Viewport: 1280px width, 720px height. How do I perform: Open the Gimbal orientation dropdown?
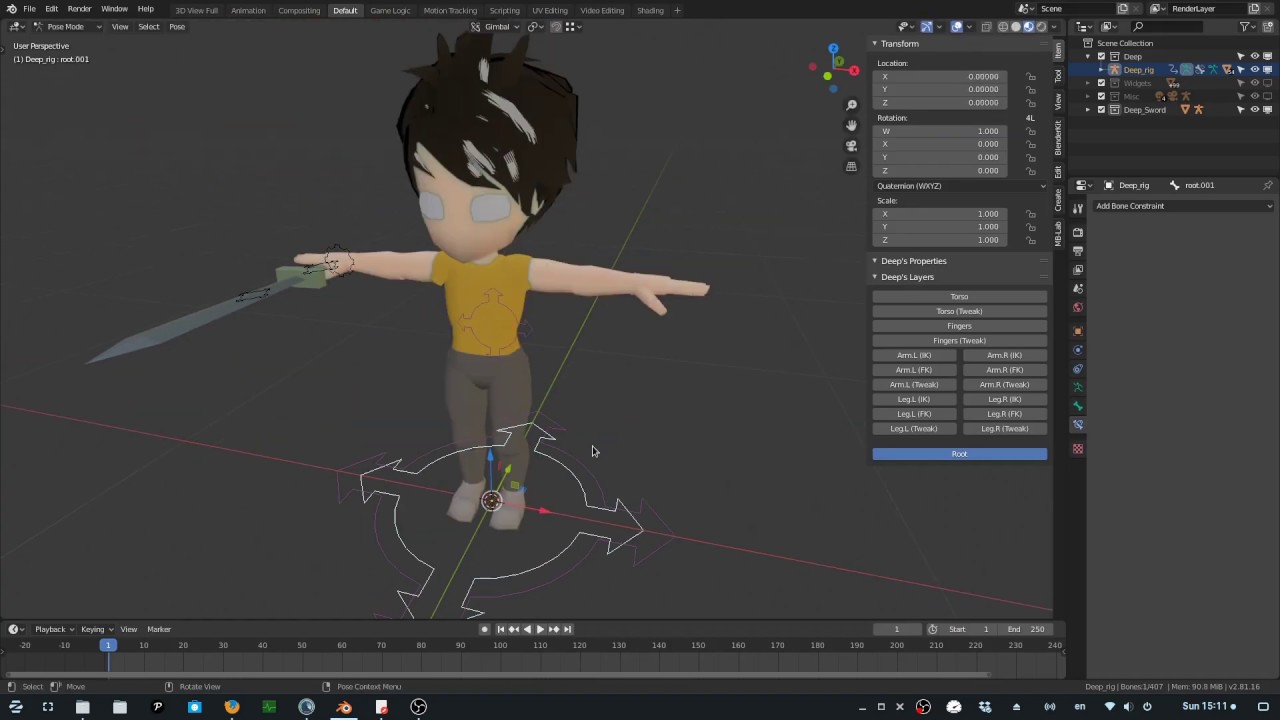coord(497,27)
